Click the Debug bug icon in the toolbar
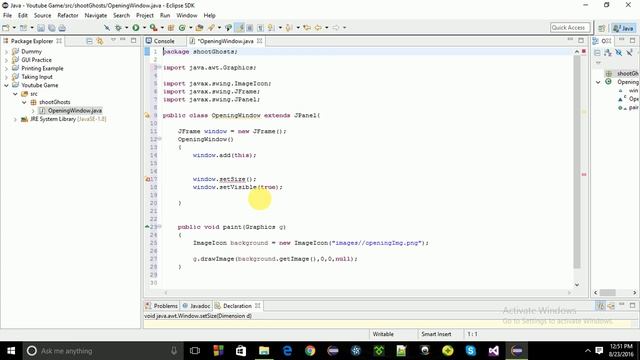The height and width of the screenshot is (360, 640). [x=118, y=28]
